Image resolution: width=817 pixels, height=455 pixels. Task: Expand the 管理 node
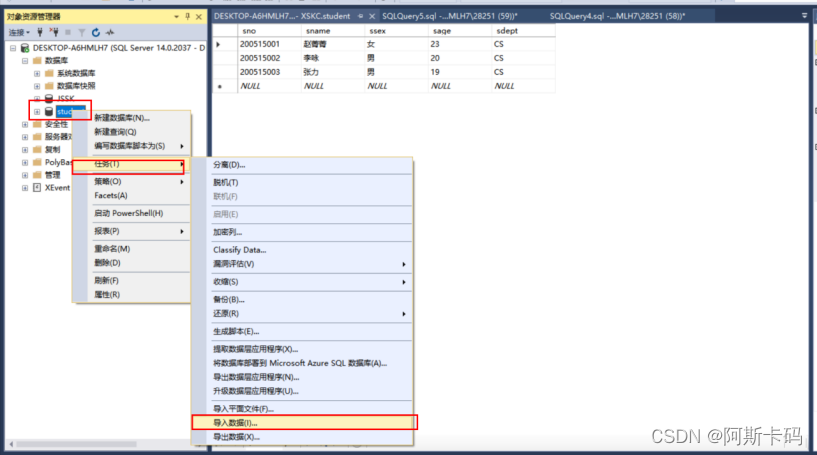click(x=25, y=175)
